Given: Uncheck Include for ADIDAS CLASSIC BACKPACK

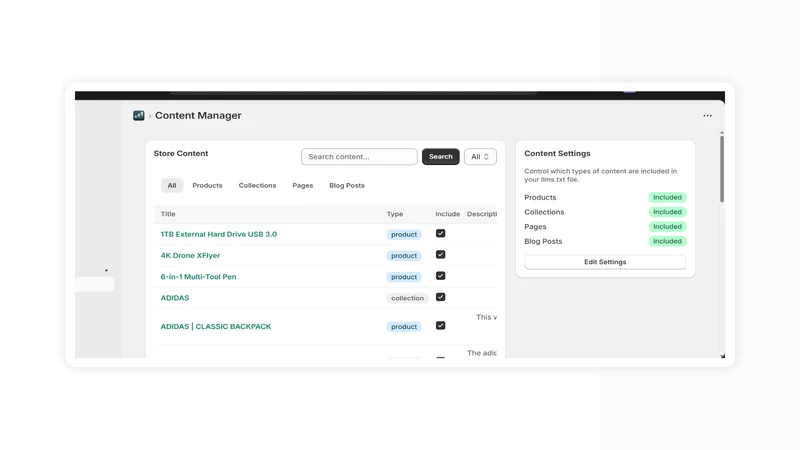Looking at the screenshot, I should pos(440,326).
